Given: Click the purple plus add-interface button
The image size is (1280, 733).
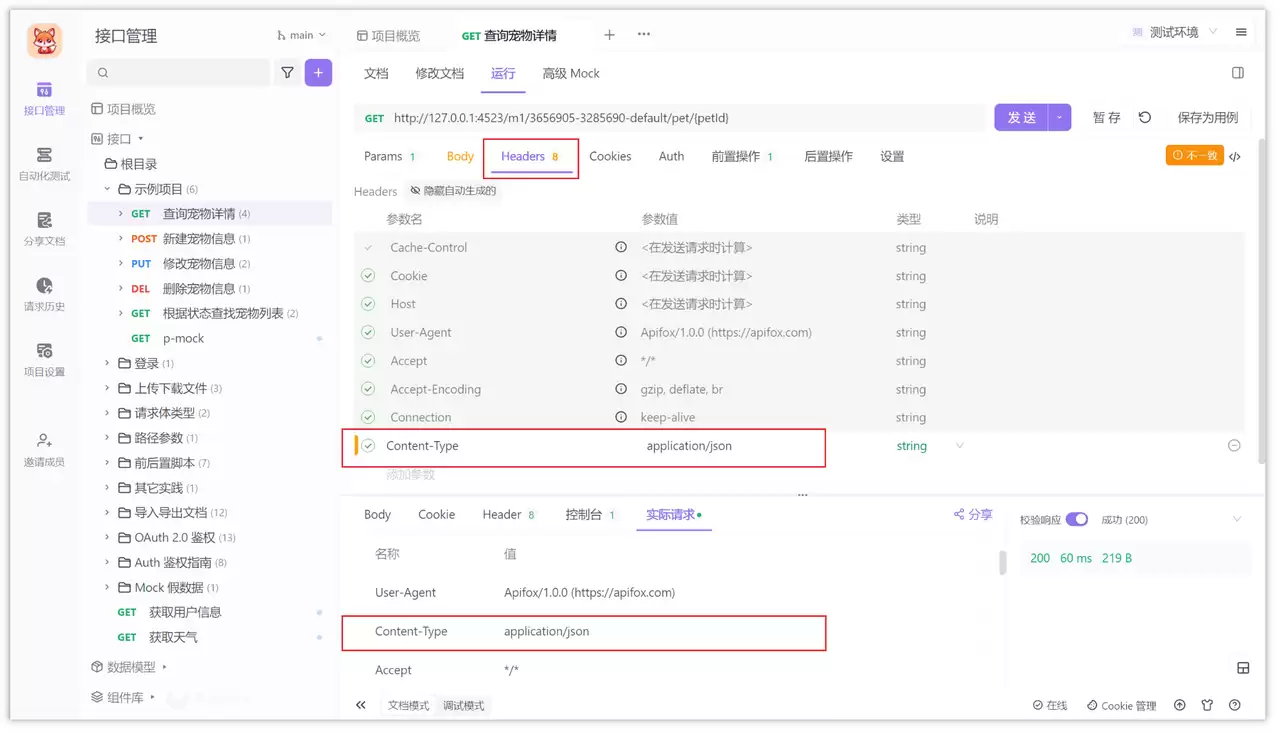Looking at the screenshot, I should click(x=318, y=72).
